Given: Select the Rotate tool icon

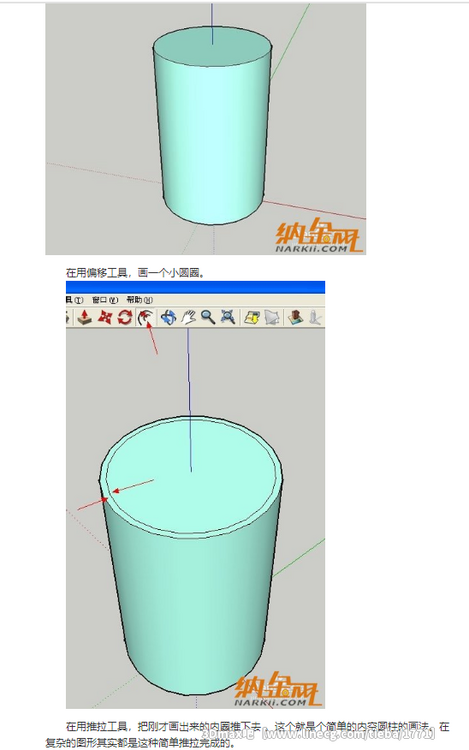Looking at the screenshot, I should click(x=125, y=317).
